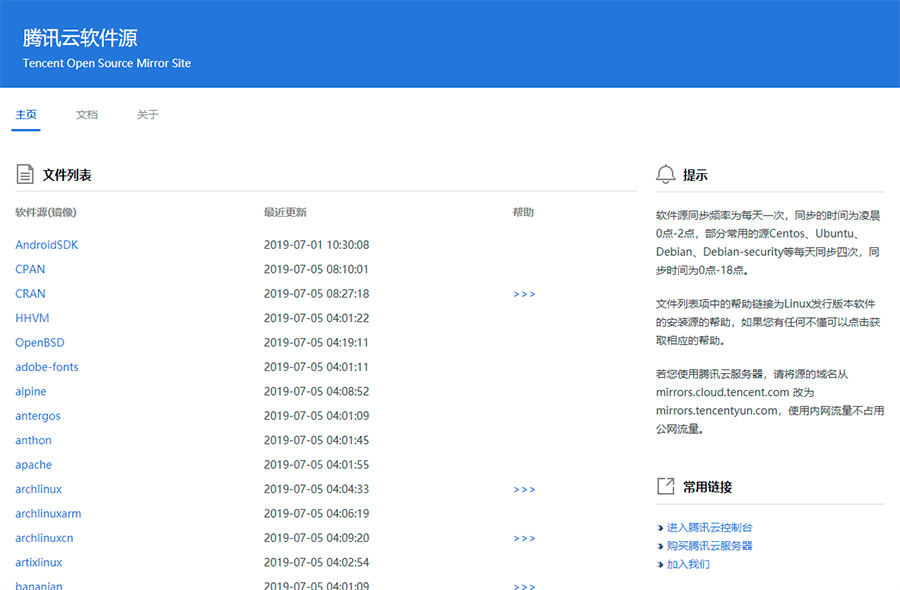This screenshot has height=590, width=900.
Task: Open the CRAN mirror link
Action: [30, 294]
